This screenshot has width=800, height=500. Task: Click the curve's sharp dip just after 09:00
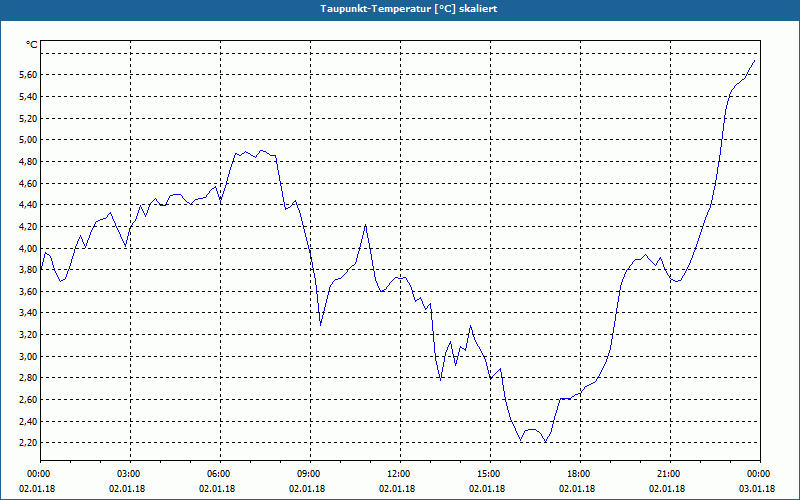(x=320, y=325)
